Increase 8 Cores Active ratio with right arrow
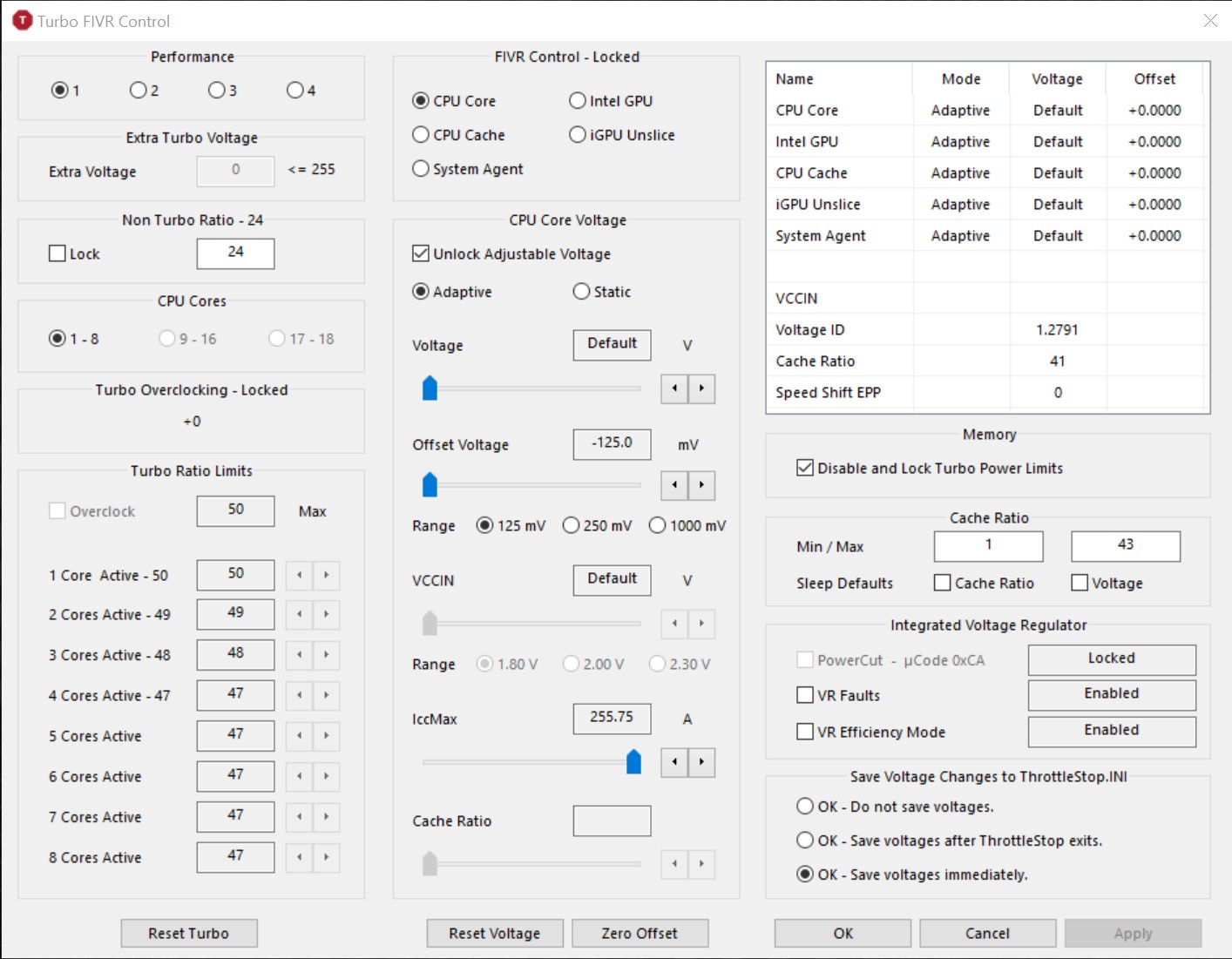1232x959 pixels. (x=327, y=858)
